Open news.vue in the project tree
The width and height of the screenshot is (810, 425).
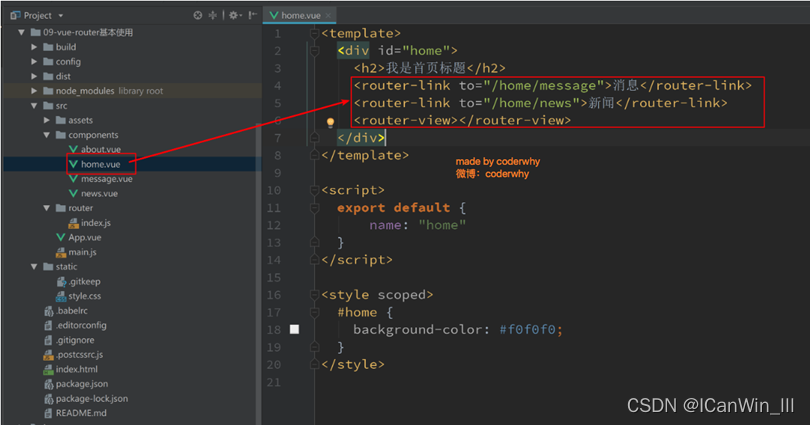pyautogui.click(x=99, y=193)
